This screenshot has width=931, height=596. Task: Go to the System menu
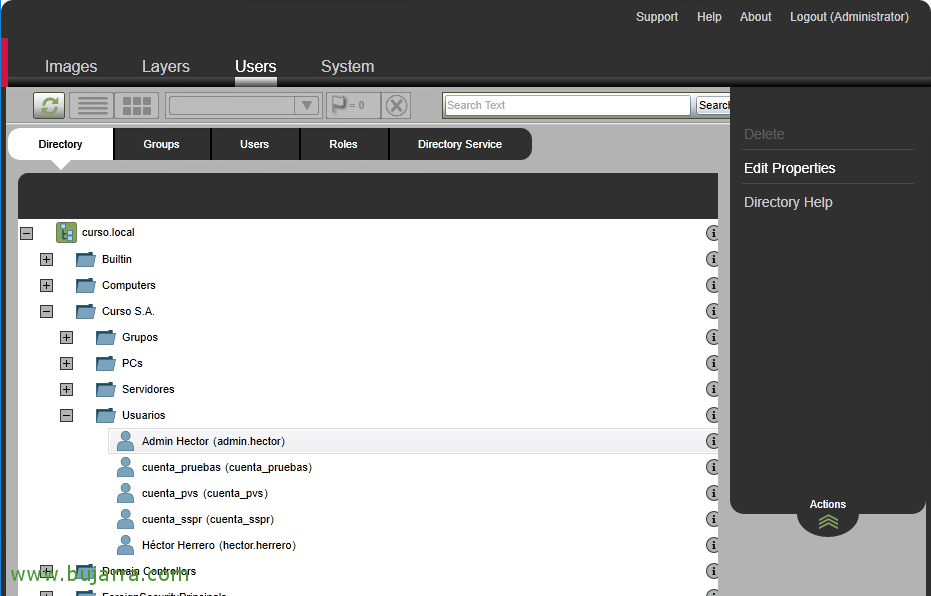pyautogui.click(x=347, y=67)
